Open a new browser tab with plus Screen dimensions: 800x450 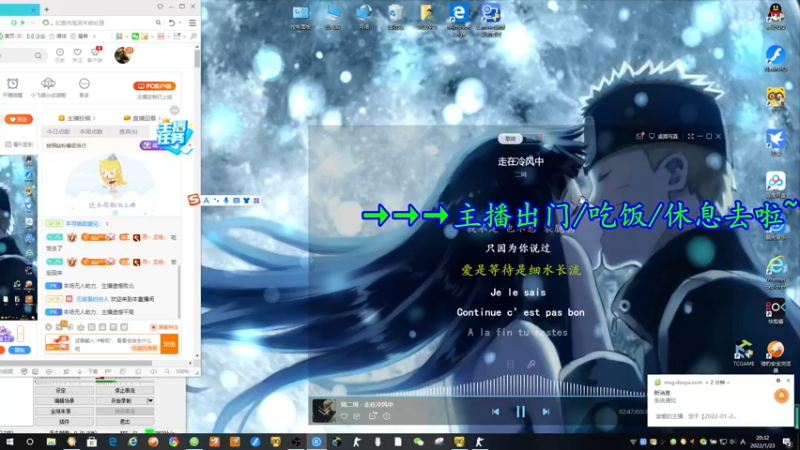pos(46,9)
